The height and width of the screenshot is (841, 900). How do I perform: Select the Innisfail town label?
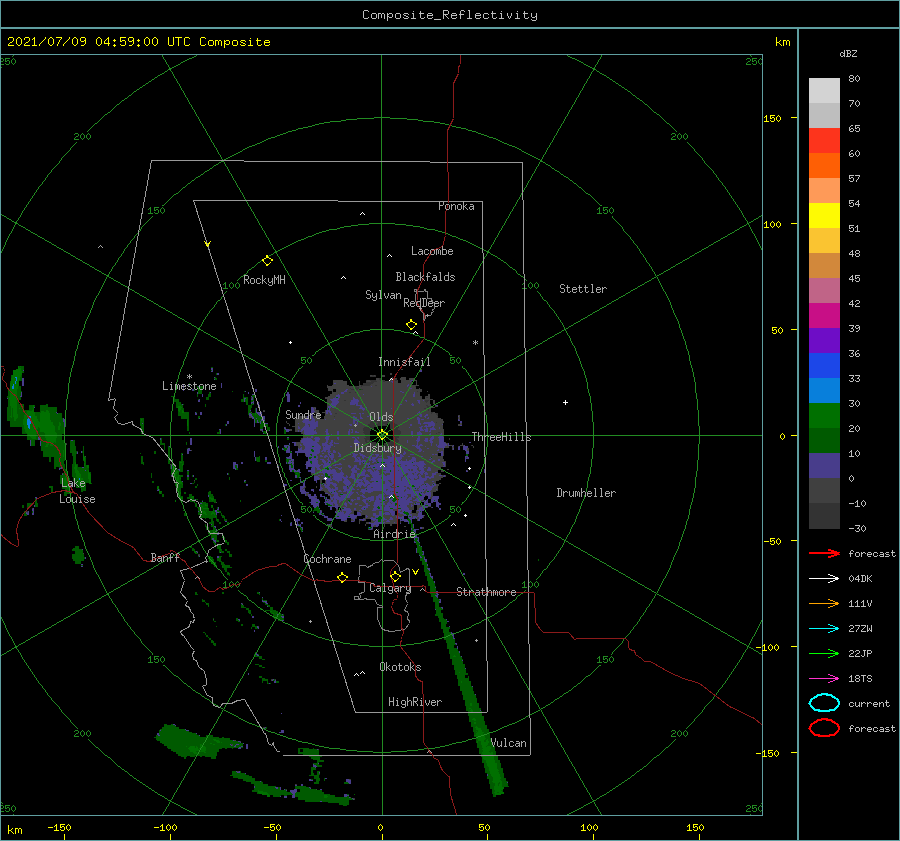[404, 362]
